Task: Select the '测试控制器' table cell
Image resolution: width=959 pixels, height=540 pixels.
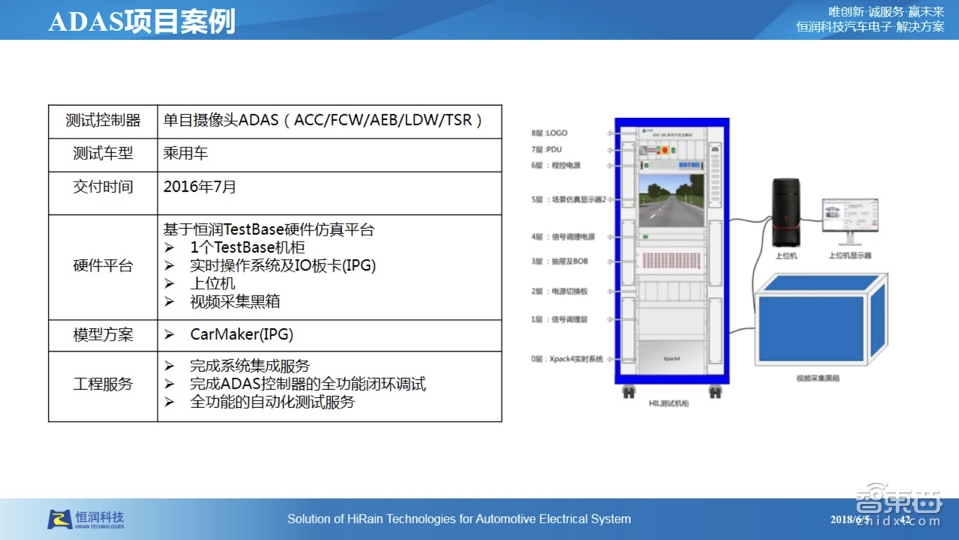Action: tap(103, 121)
